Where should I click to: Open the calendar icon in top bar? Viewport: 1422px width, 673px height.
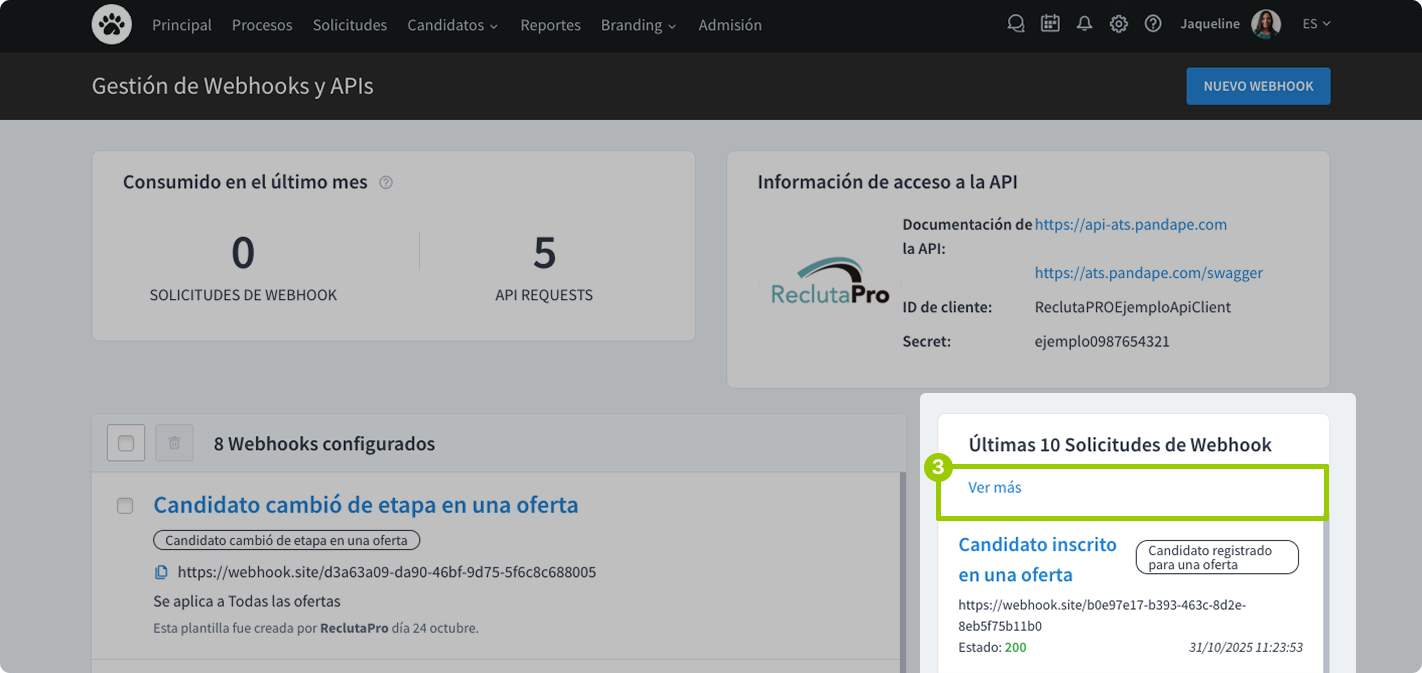(1050, 23)
